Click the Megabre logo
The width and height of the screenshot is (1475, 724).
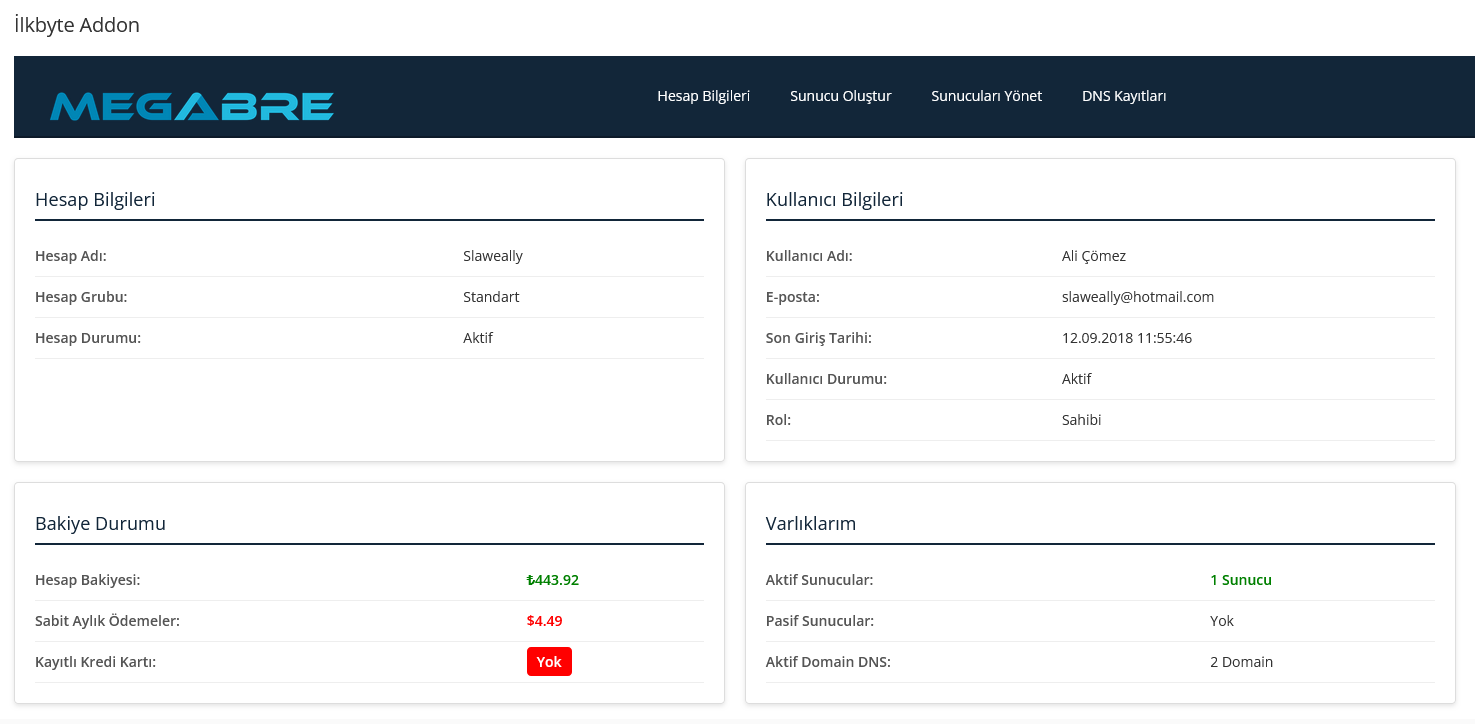[x=192, y=105]
